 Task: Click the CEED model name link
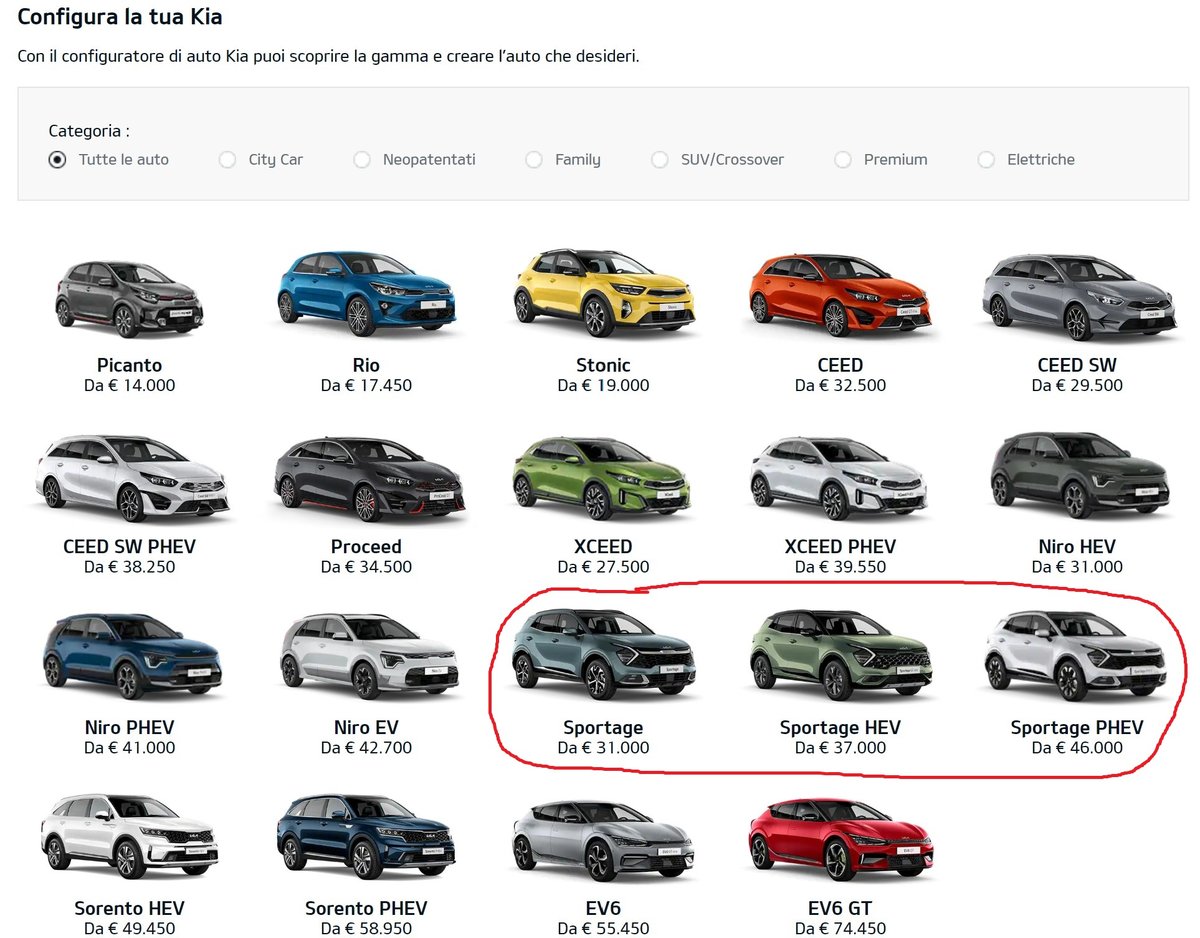[840, 365]
